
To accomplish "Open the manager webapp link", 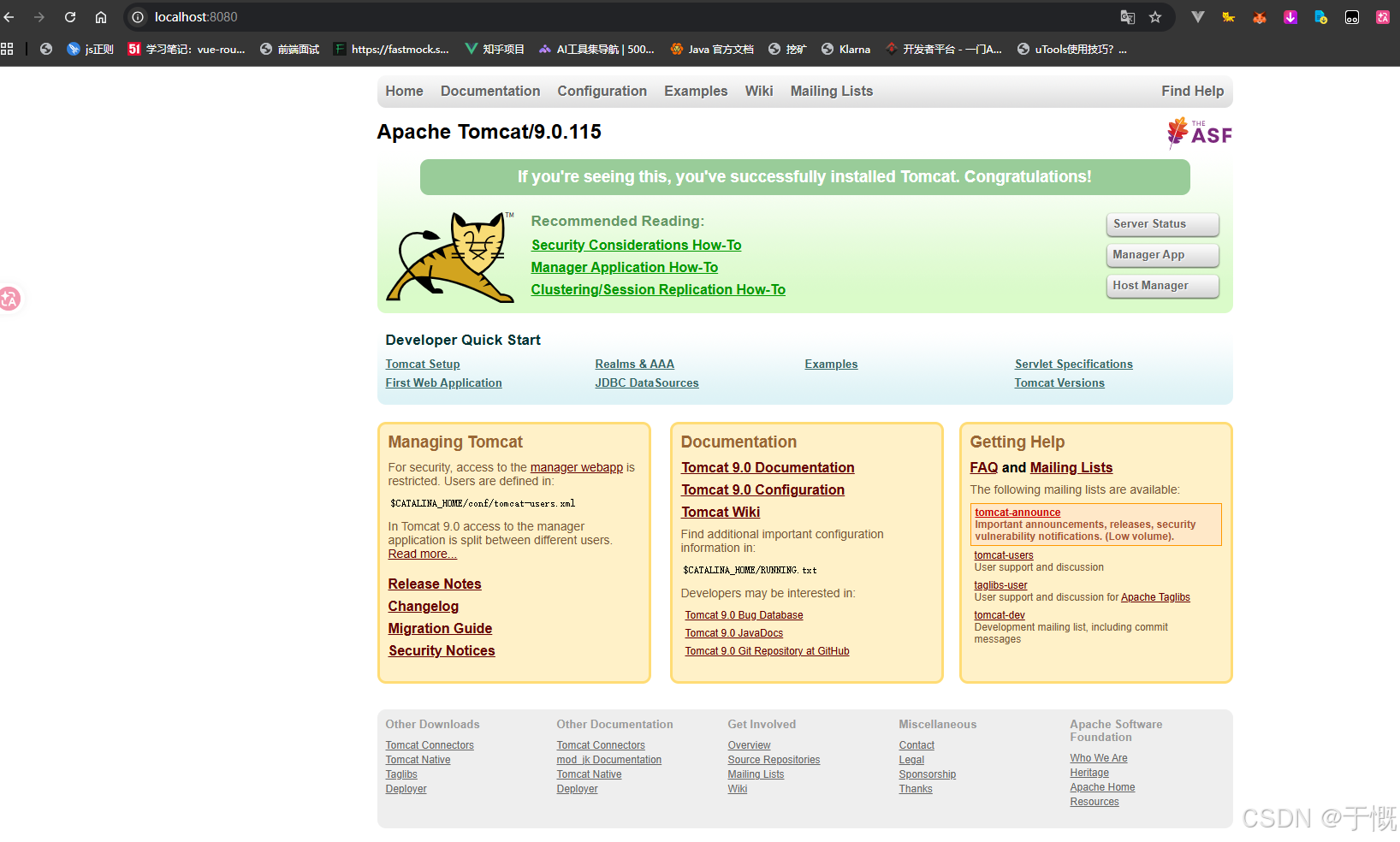I will (x=577, y=467).
